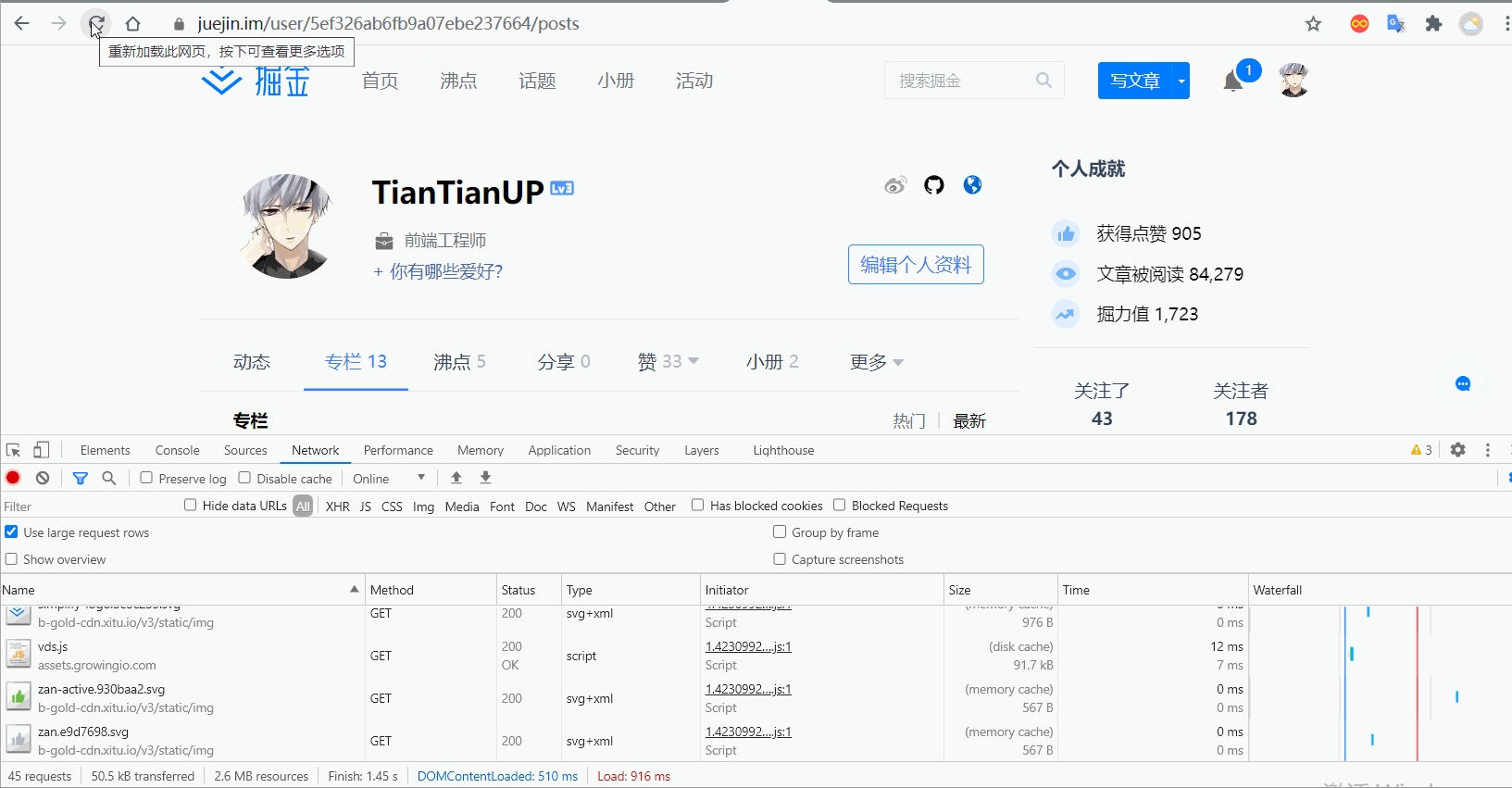Viewport: 1512px width, 788px height.
Task: Open the Application DevTools tab
Action: point(559,450)
